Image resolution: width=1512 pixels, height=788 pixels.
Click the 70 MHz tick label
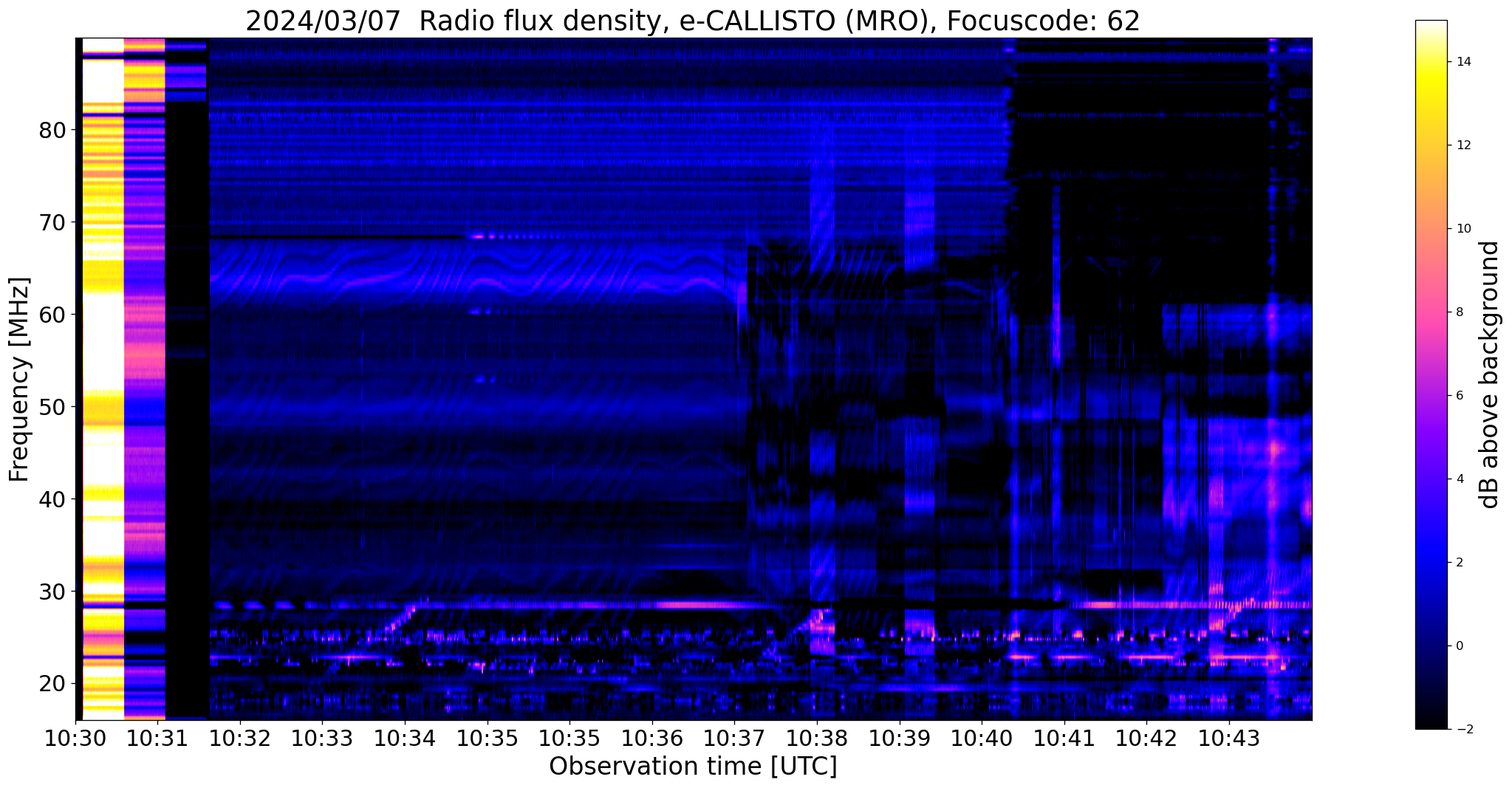[52, 222]
